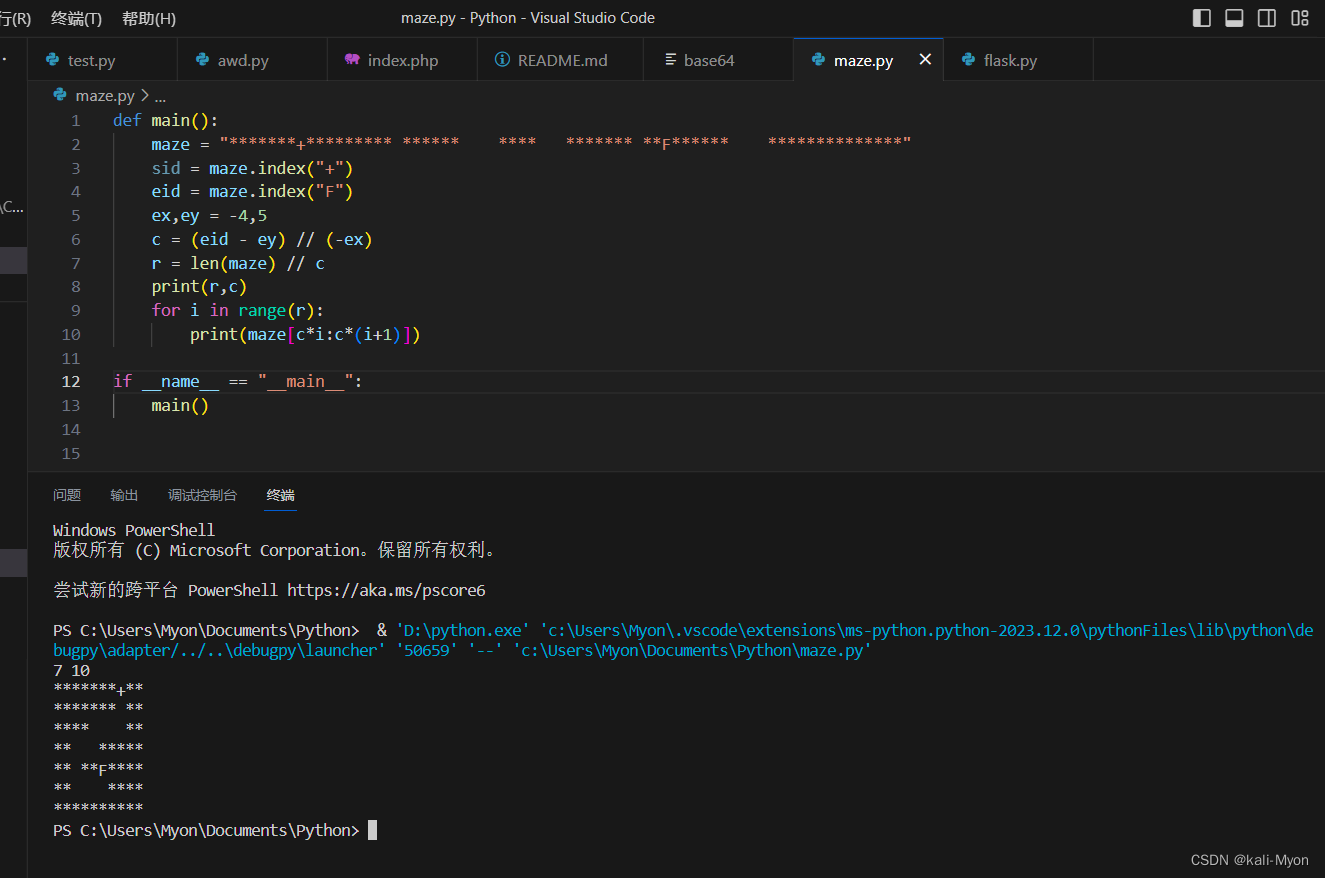Click PHP elephant icon on index.php tab
The width and height of the screenshot is (1325, 878).
point(352,60)
